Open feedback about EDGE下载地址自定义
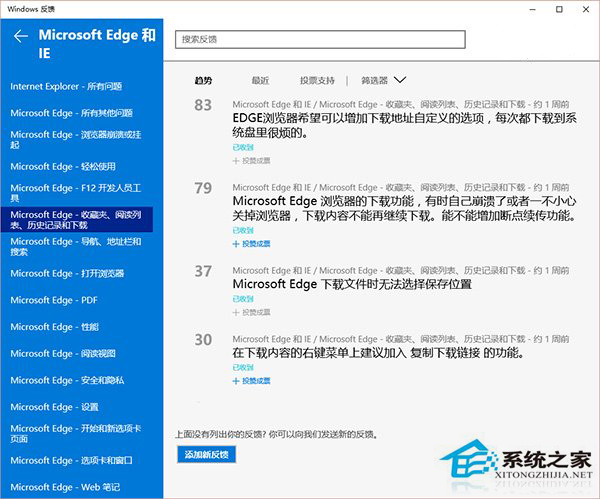The image size is (600, 499). point(404,125)
